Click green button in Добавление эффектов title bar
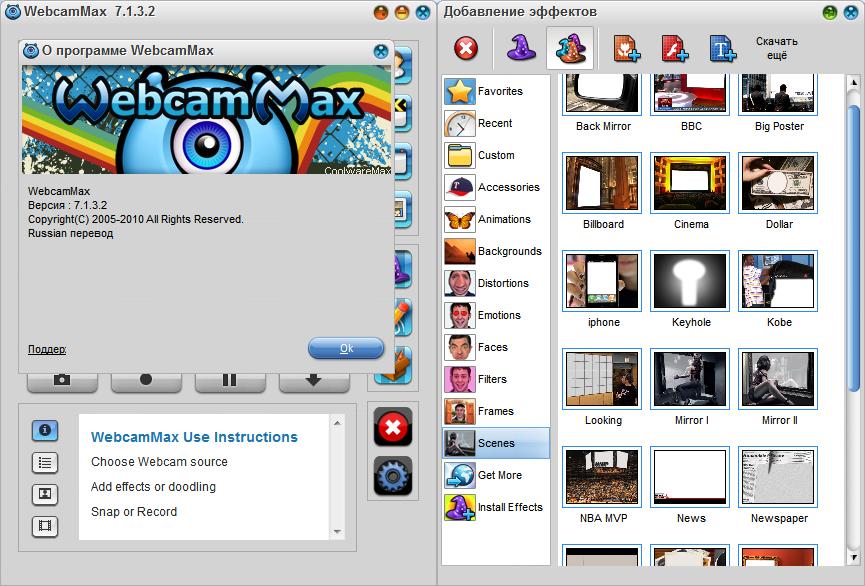865x586 pixels. tap(830, 12)
